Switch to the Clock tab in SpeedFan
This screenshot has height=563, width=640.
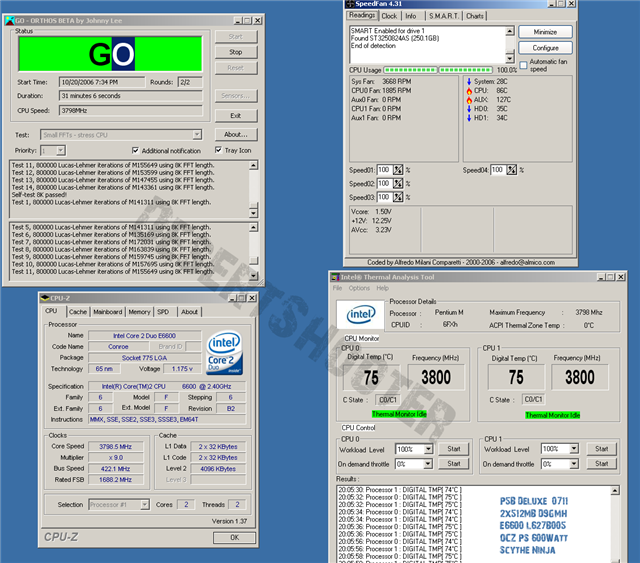[x=389, y=16]
